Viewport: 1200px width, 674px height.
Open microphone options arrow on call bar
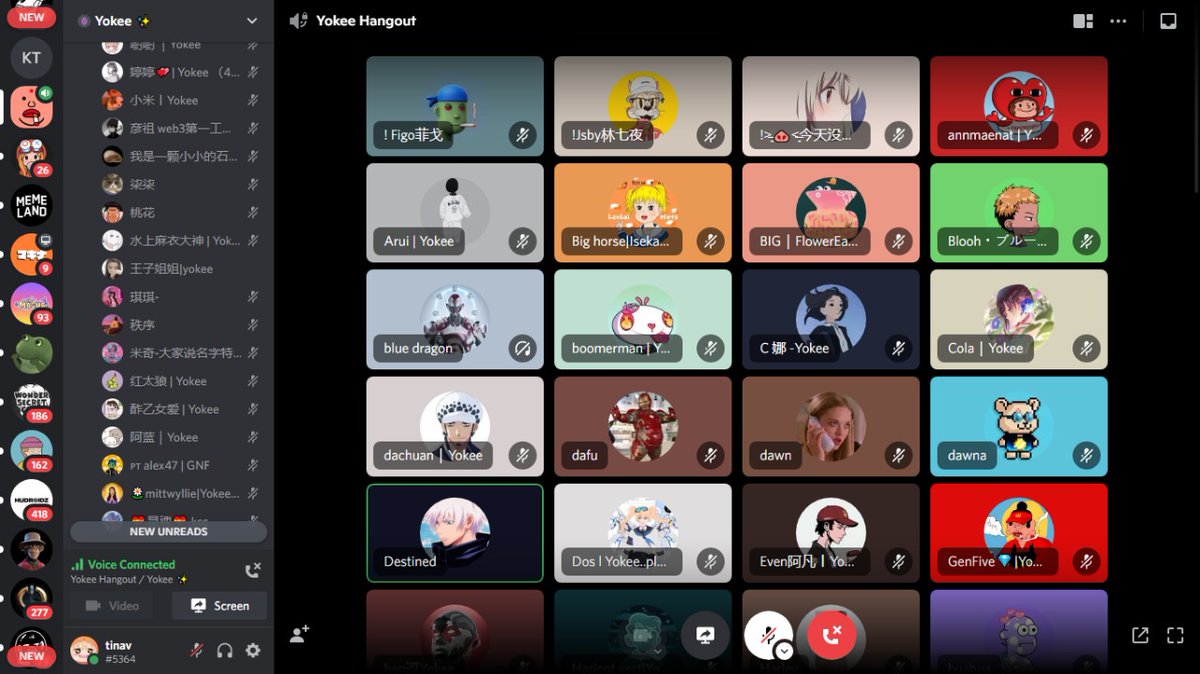pos(784,650)
